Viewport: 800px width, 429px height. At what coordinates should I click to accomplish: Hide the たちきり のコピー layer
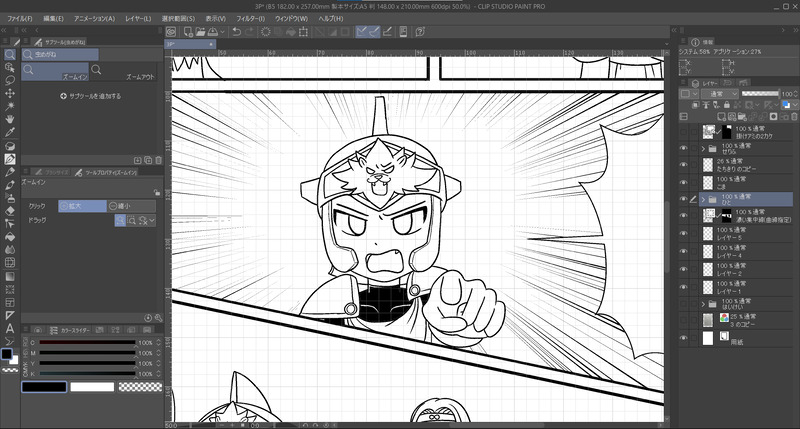click(683, 165)
